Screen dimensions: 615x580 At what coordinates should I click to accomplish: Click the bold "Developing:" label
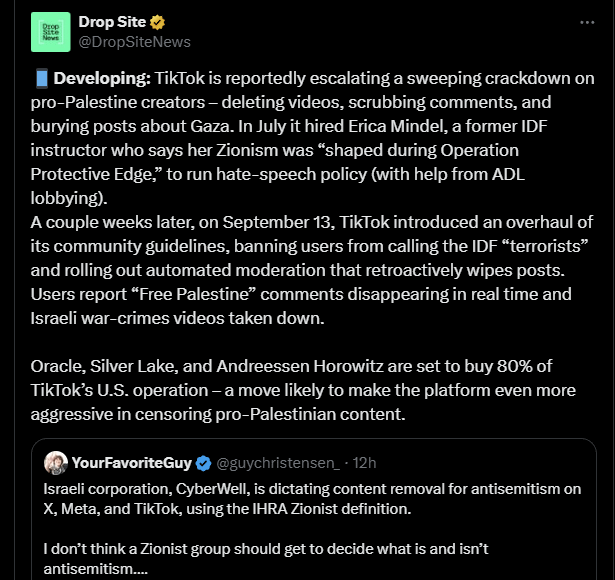(x=102, y=79)
